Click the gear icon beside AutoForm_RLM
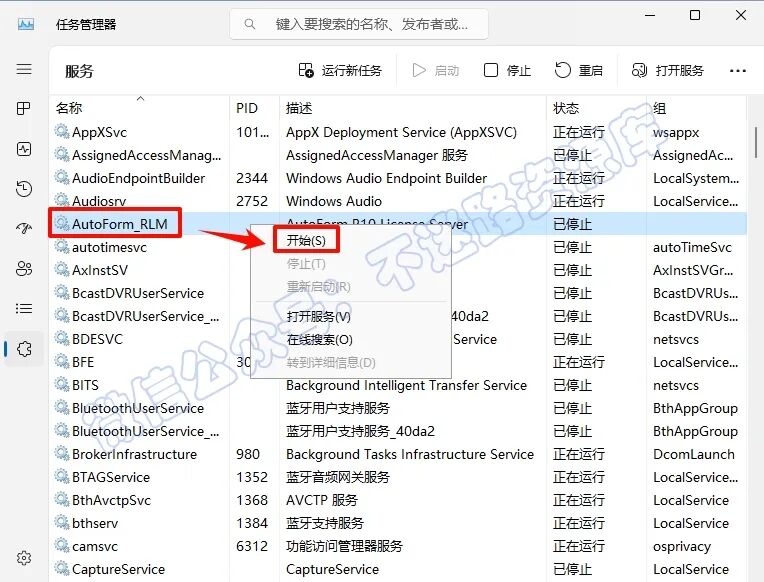The image size is (764, 582). coord(61,223)
